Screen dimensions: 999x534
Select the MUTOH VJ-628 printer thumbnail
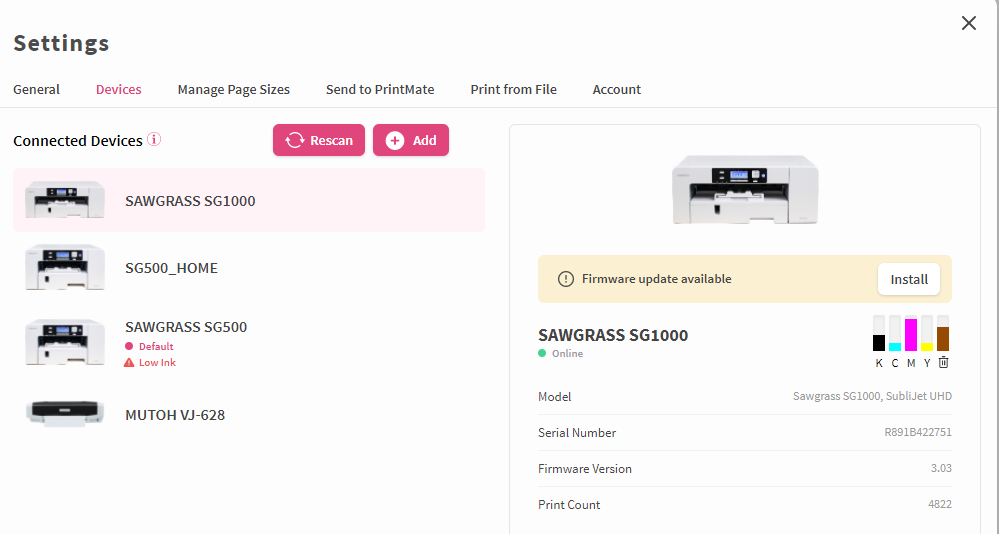click(x=64, y=414)
